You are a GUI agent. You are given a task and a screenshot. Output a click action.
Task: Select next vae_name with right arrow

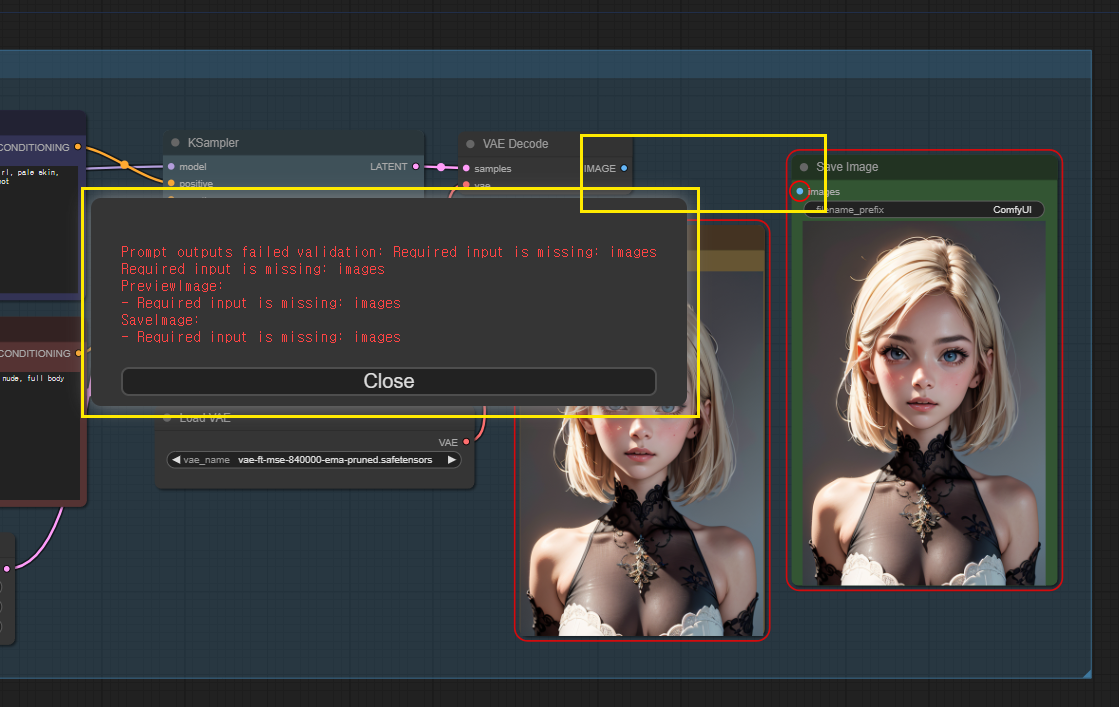[x=452, y=459]
